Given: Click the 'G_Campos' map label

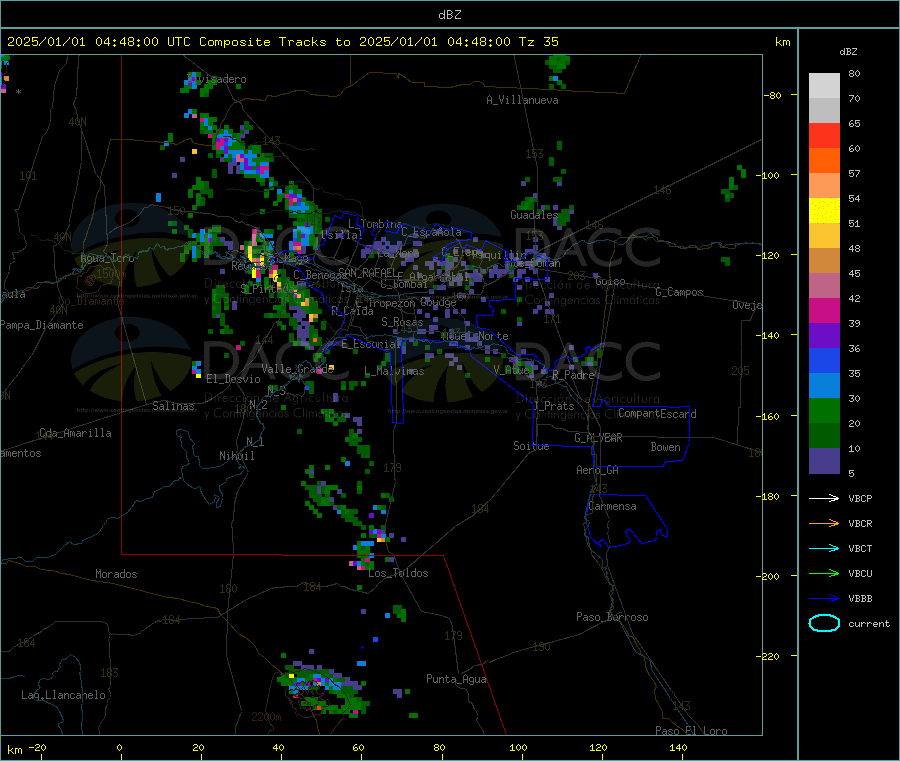Looking at the screenshot, I should click(x=679, y=292).
